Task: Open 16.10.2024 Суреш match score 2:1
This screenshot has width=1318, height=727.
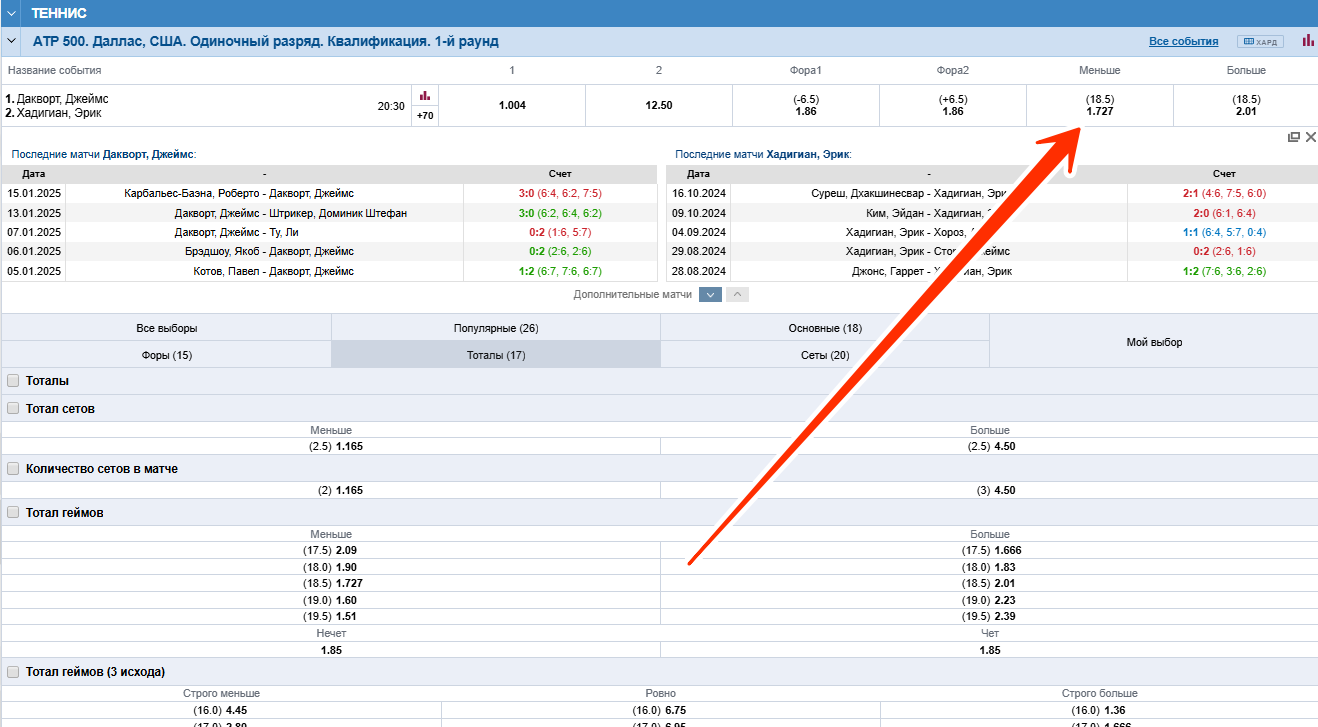Action: (x=1225, y=193)
